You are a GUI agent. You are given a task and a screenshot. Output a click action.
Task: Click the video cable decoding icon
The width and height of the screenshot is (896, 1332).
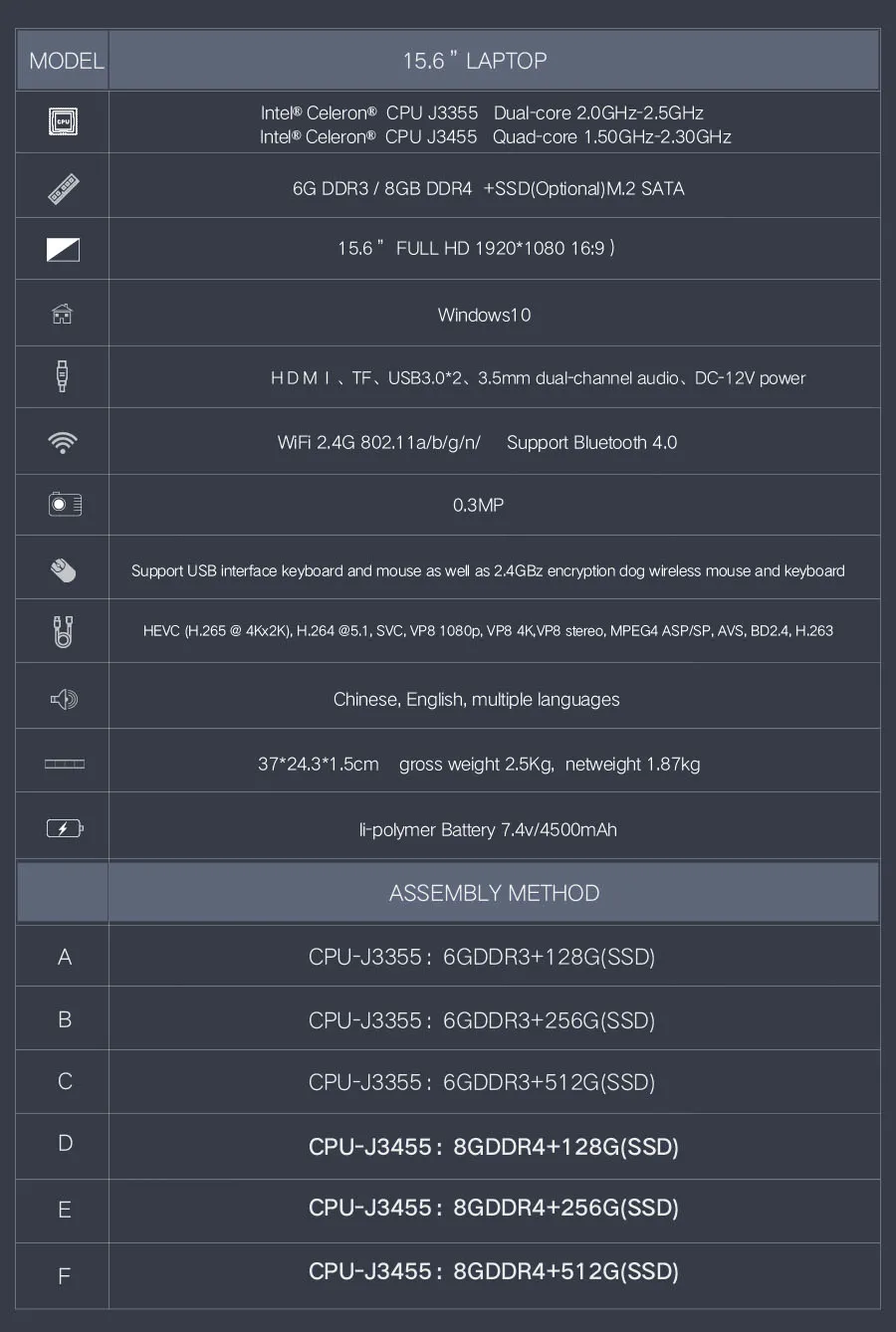point(63,631)
